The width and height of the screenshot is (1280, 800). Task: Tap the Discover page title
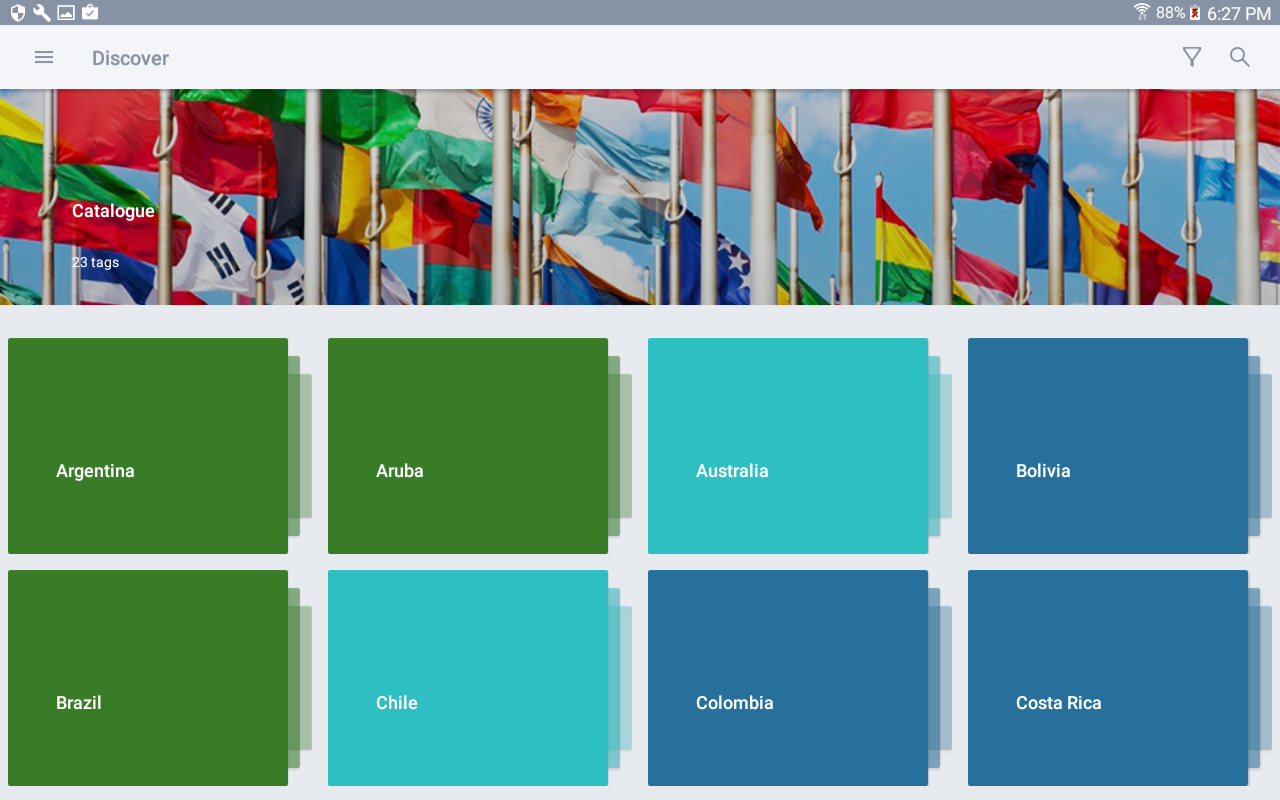click(130, 58)
